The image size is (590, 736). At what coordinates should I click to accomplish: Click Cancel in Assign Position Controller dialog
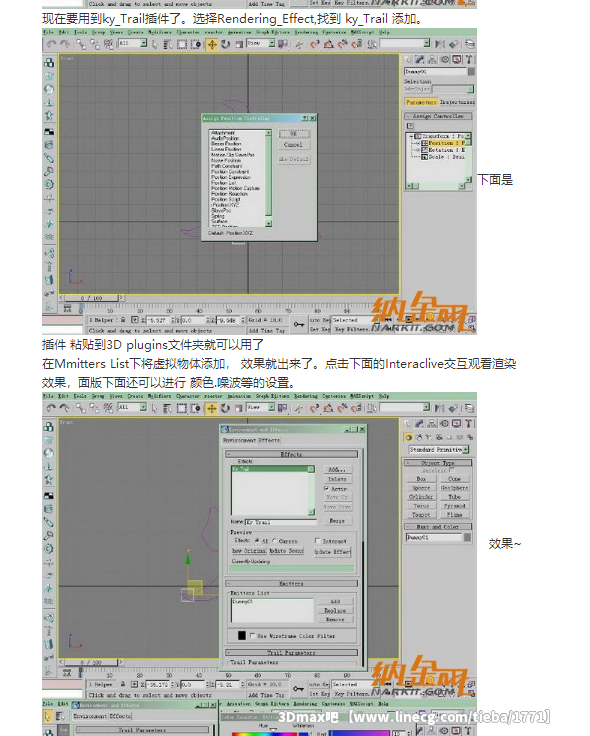[x=294, y=145]
